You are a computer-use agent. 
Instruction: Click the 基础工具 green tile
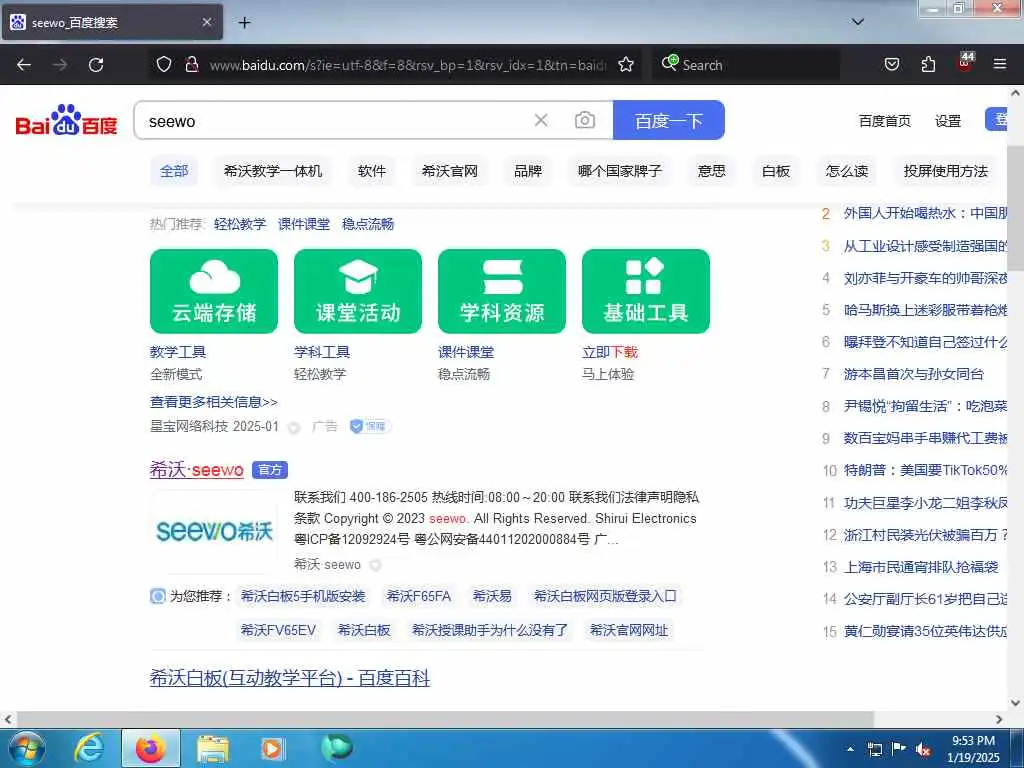coord(646,291)
